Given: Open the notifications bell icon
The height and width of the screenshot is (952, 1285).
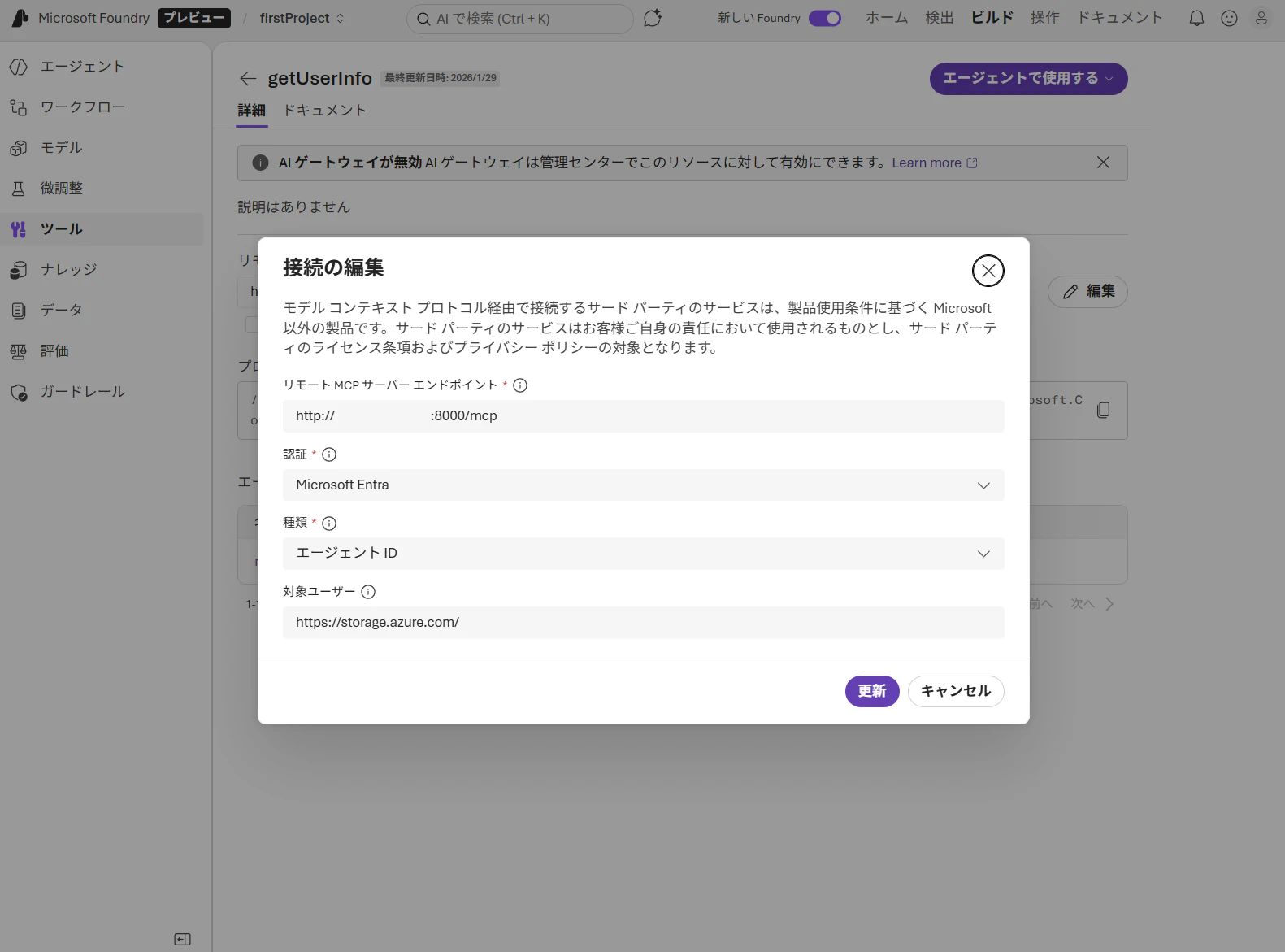Looking at the screenshot, I should coord(1196,18).
